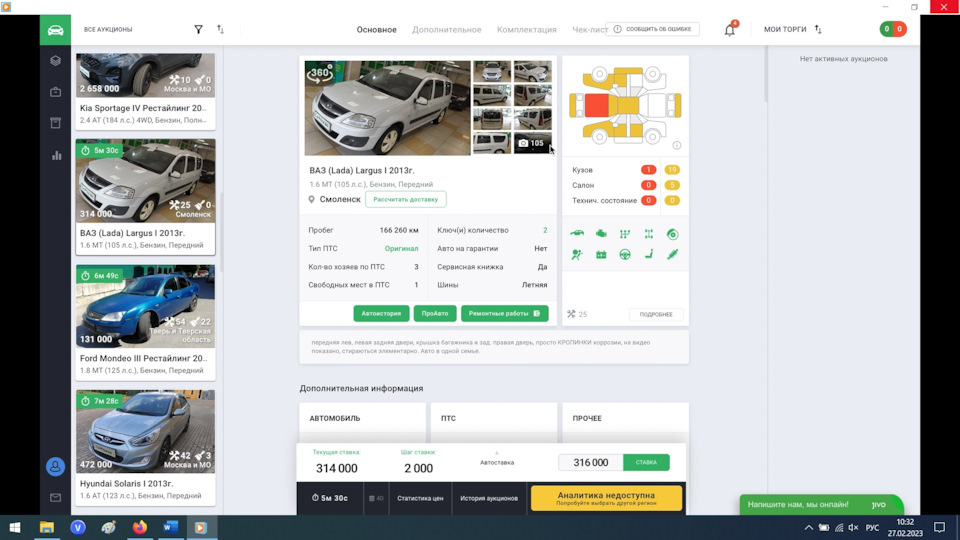Switch to the Основное tab
Image resolution: width=960 pixels, height=540 pixels.
[x=377, y=29]
